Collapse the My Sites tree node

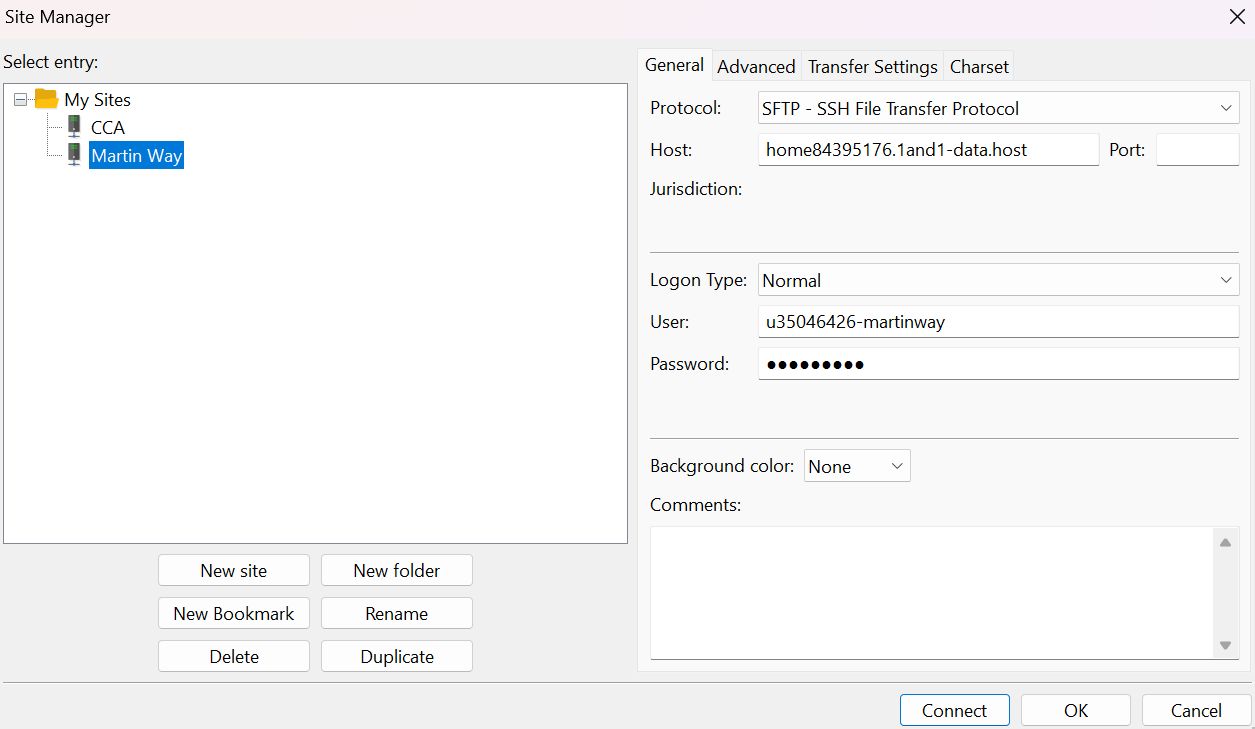20,100
